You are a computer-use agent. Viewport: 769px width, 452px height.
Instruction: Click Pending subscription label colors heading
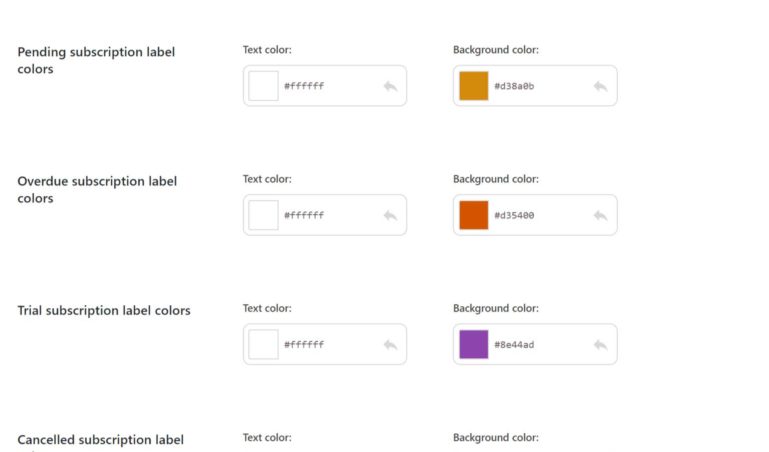click(96, 60)
